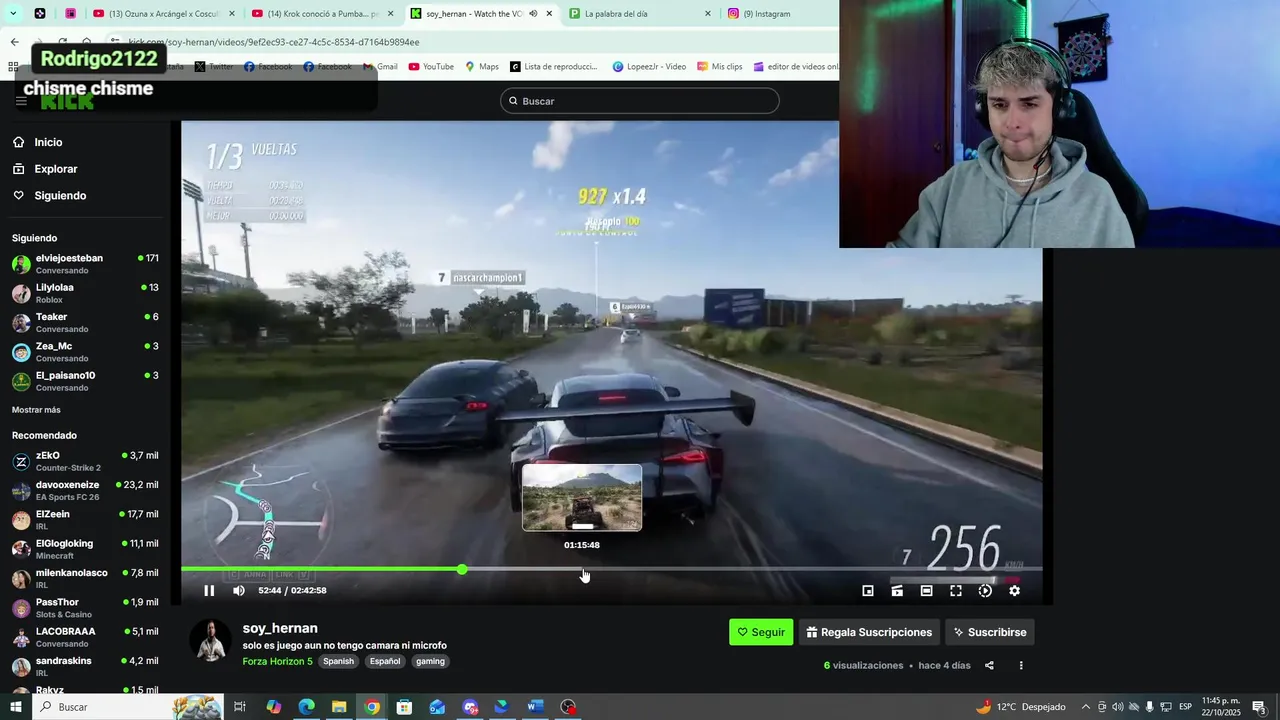Open Windows Start menu
This screenshot has height=720, width=1280.
click(15, 707)
